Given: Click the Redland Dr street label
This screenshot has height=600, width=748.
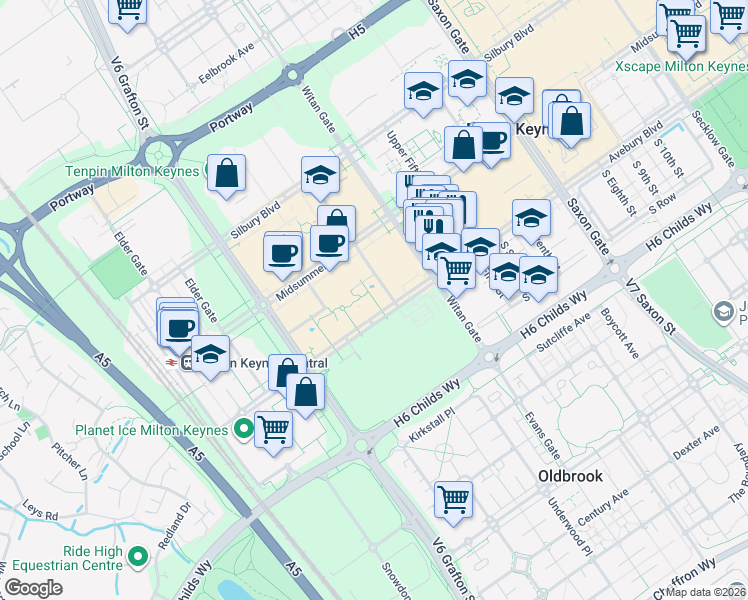Looking at the screenshot, I should pyautogui.click(x=174, y=526).
